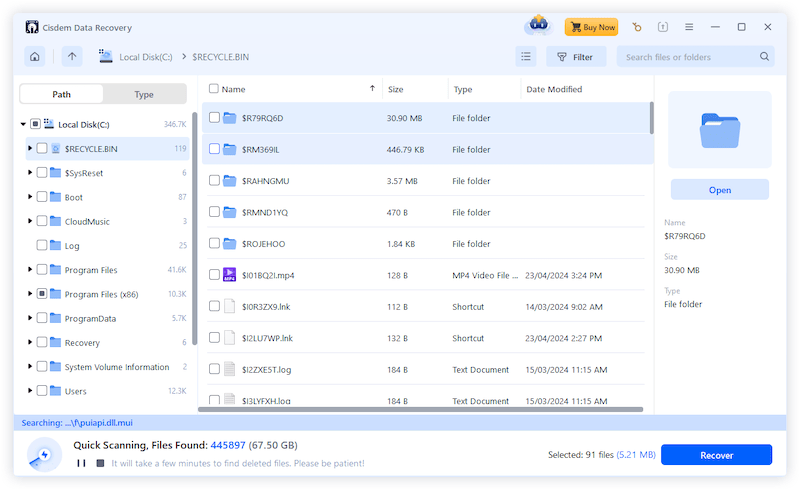This screenshot has height=490, width=800.
Task: Expand the Users folder node
Action: click(x=30, y=390)
